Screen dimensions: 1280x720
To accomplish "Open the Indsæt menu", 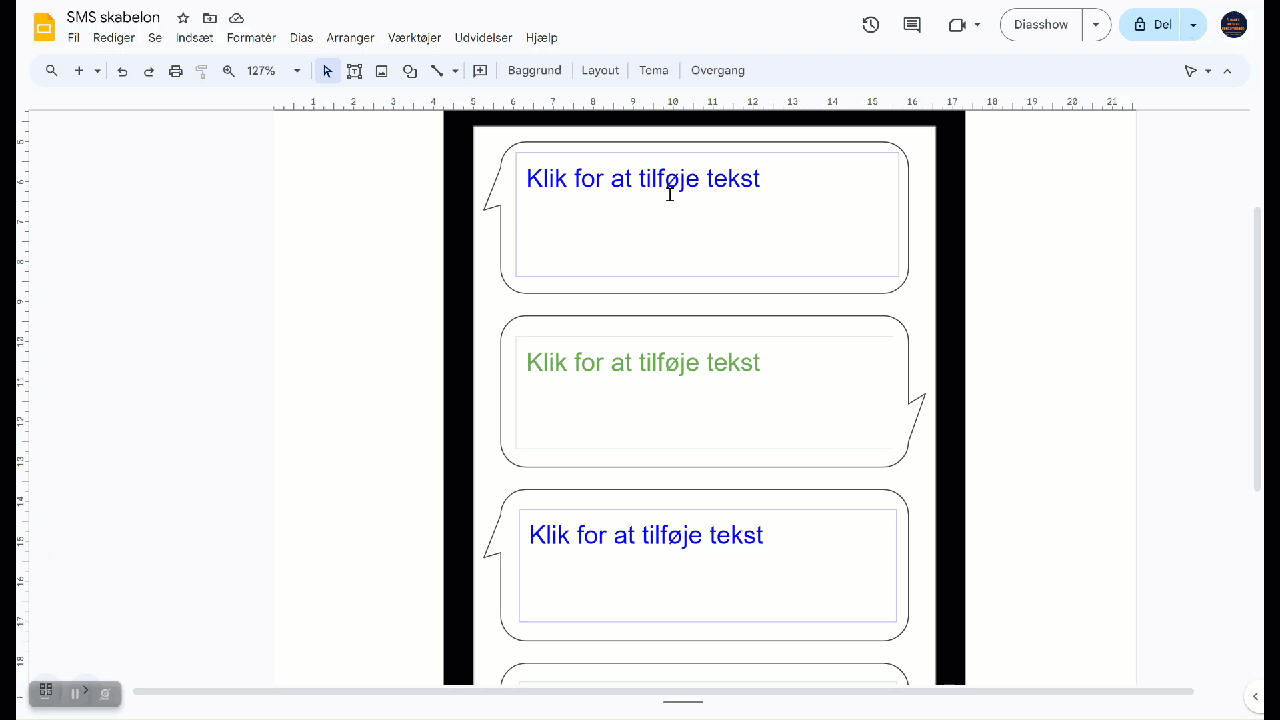I will click(194, 38).
